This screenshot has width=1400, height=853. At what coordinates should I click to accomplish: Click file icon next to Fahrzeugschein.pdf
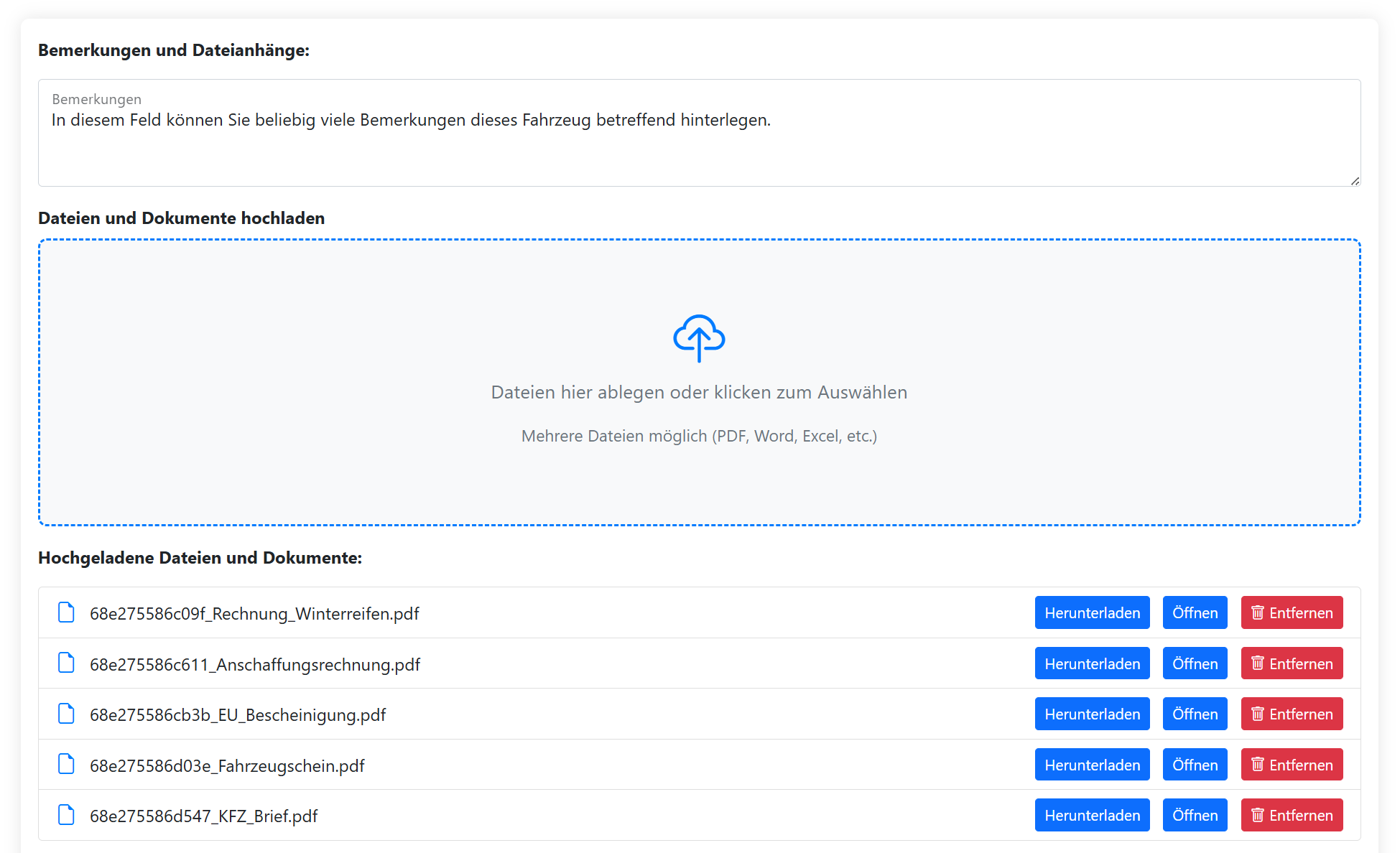tap(66, 765)
